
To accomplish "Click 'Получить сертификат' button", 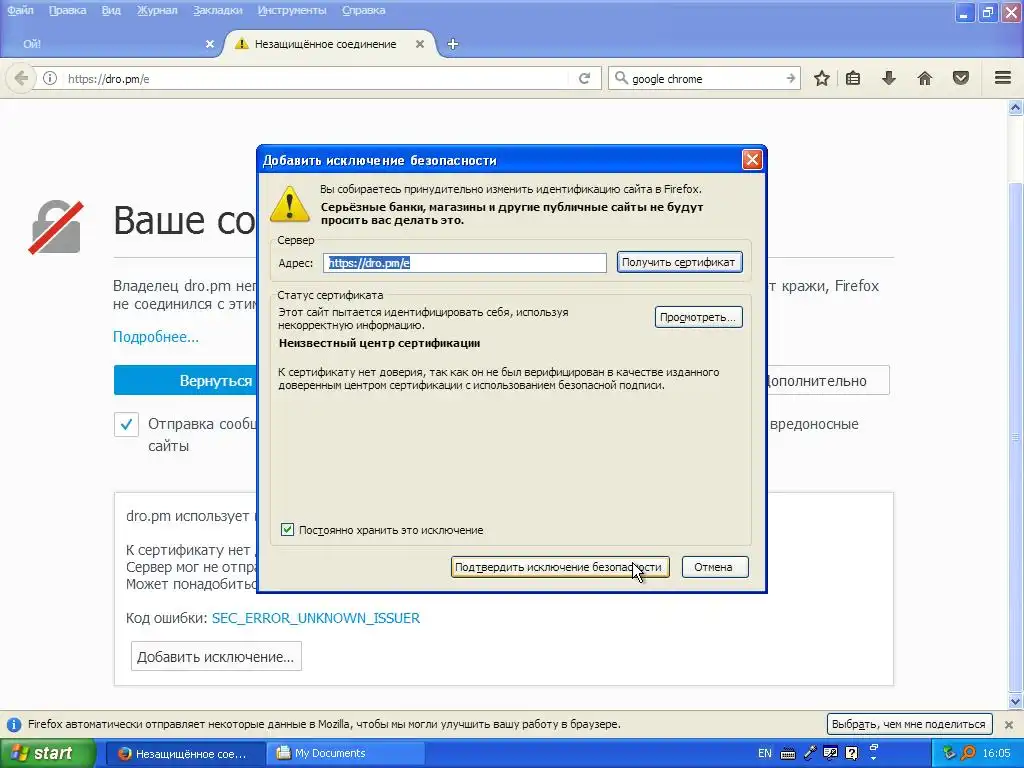I will click(x=679, y=262).
